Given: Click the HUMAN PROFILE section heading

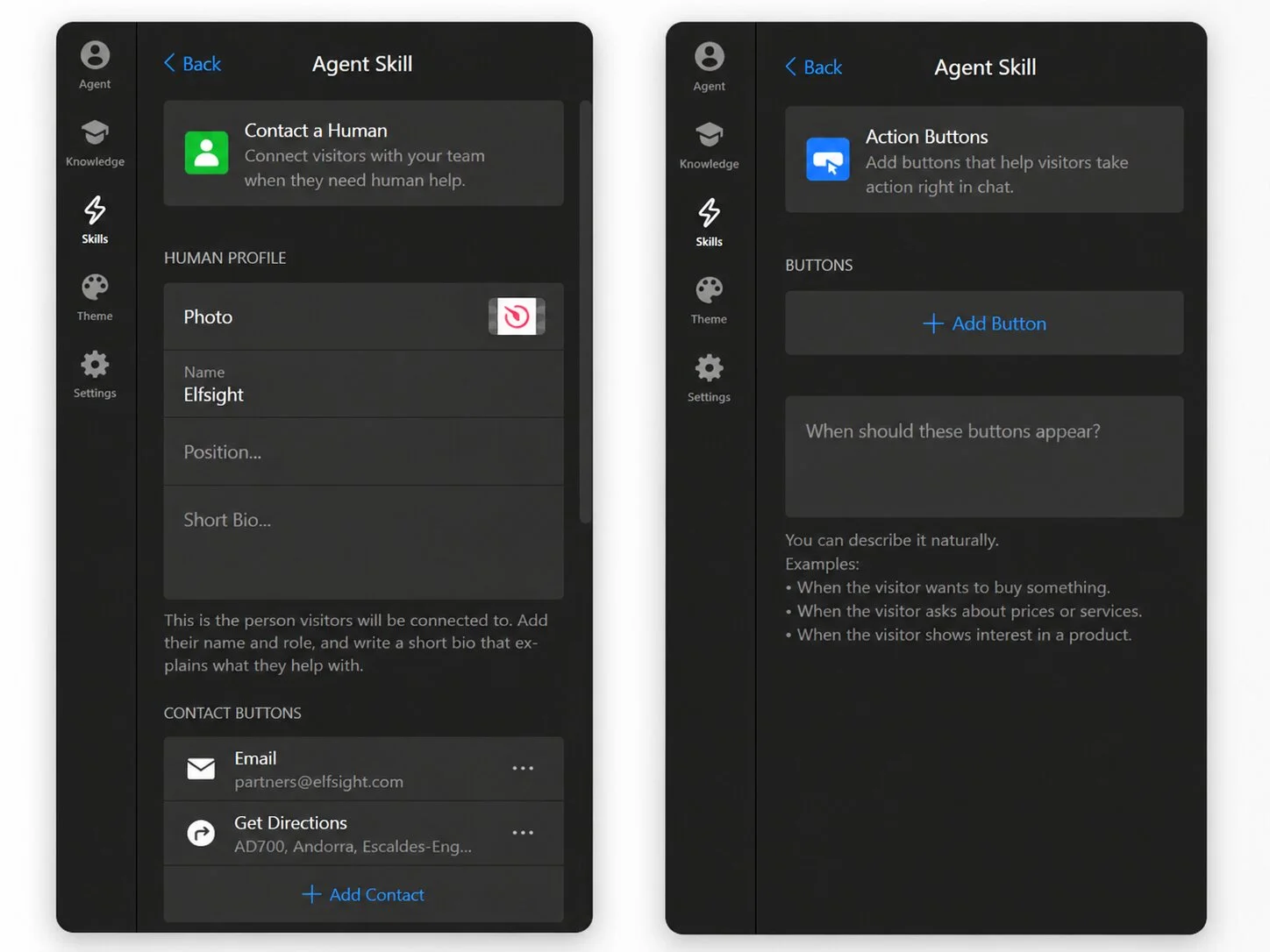Looking at the screenshot, I should [x=225, y=258].
